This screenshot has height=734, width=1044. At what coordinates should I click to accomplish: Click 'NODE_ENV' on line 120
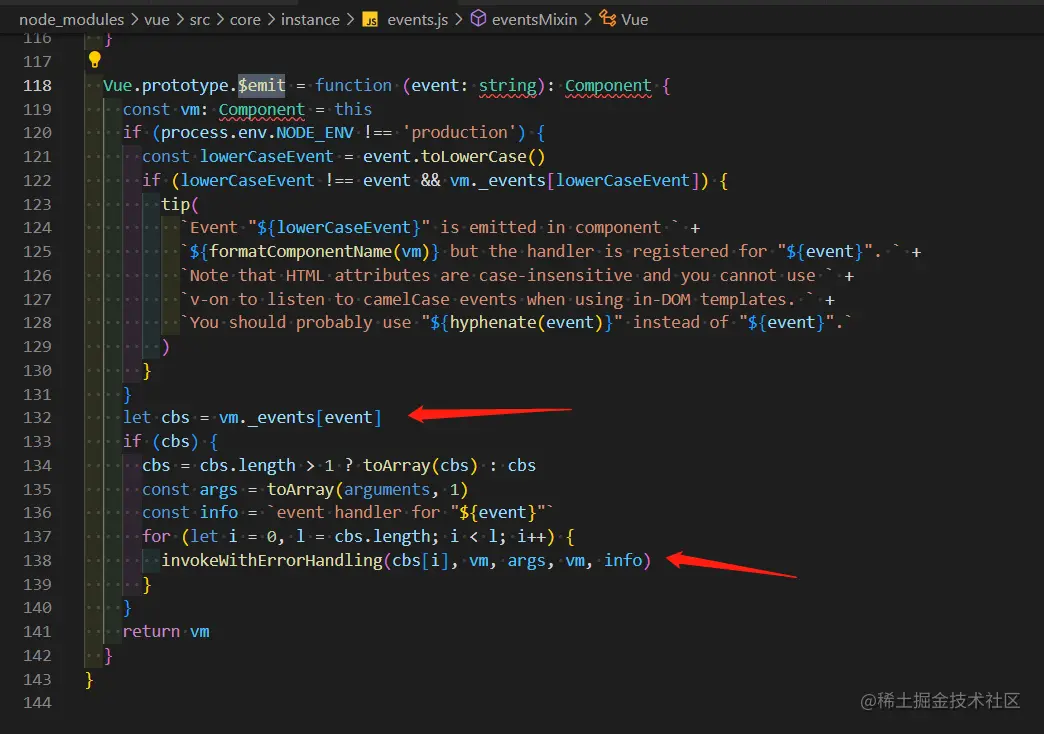tap(315, 133)
